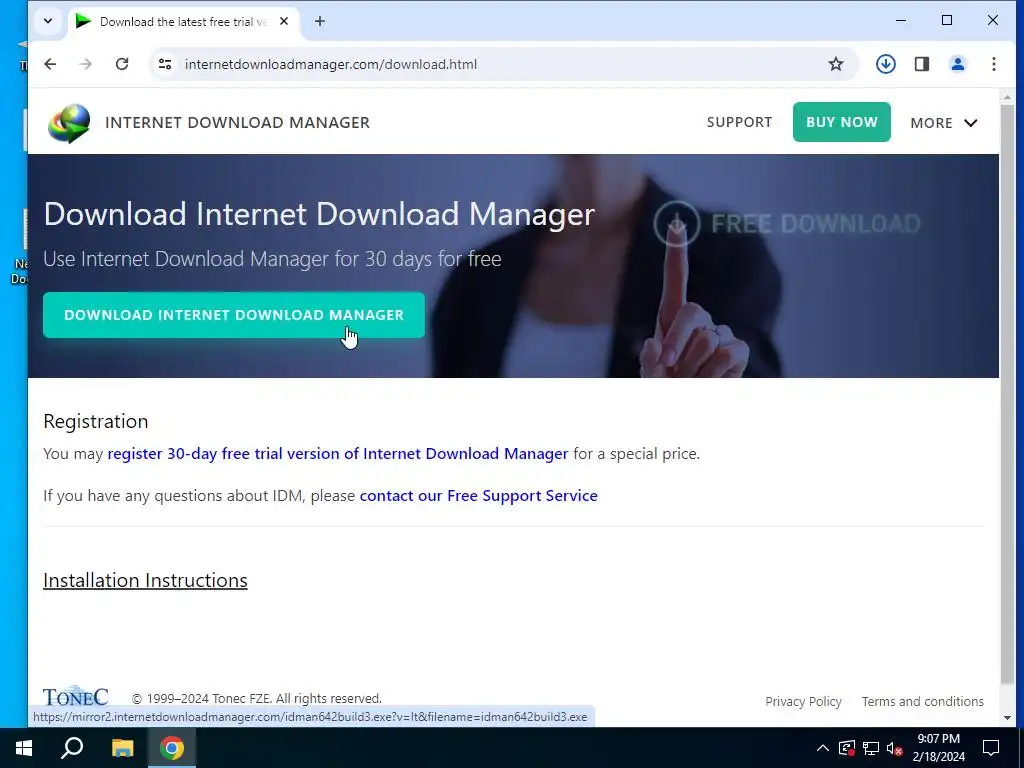Open the Chrome three-dot menu
1024x768 pixels.
(x=993, y=64)
